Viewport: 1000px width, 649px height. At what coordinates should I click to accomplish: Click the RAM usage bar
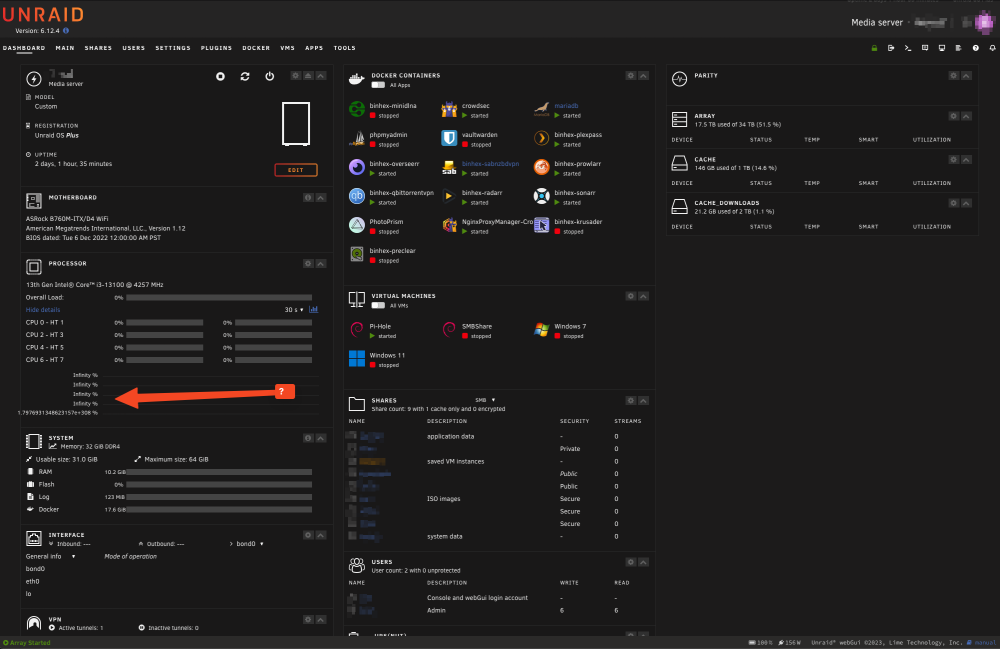coord(219,472)
